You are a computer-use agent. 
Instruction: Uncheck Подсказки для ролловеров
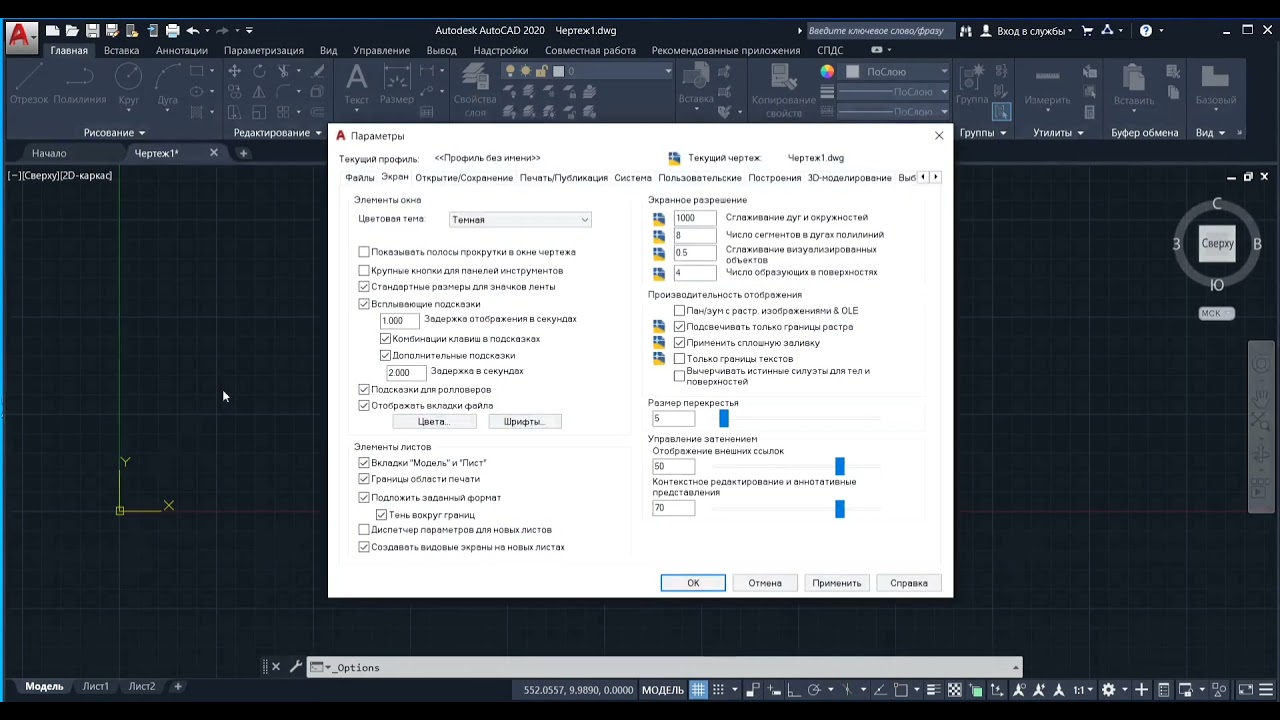(364, 389)
